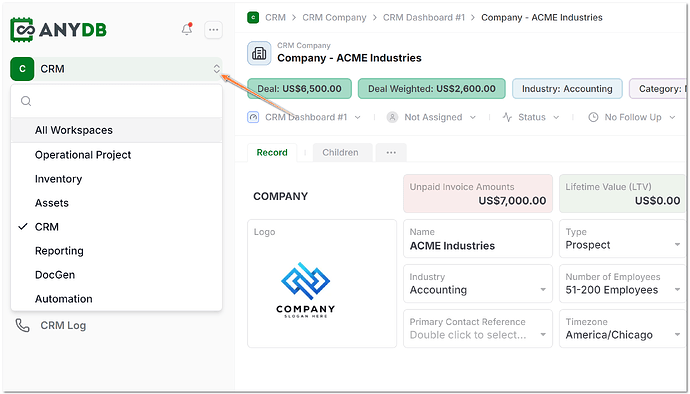Click the company logo image

pyautogui.click(x=305, y=290)
